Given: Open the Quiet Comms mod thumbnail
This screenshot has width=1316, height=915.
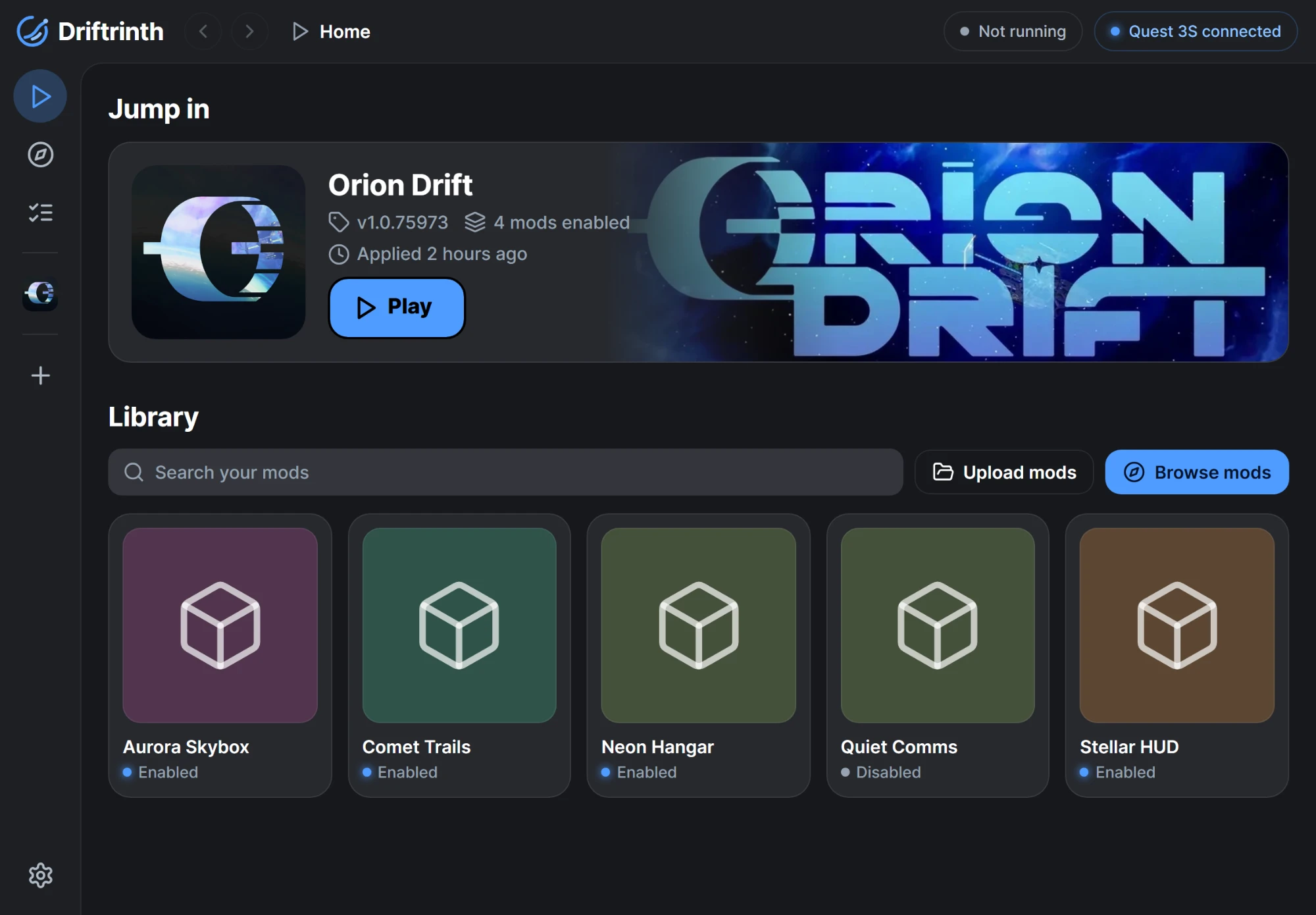Looking at the screenshot, I should (x=938, y=625).
